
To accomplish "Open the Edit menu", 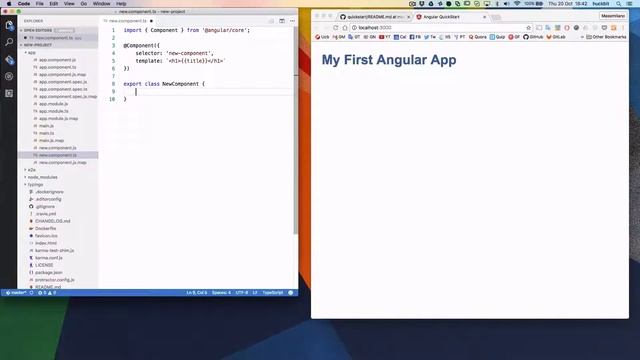I will [x=53, y=4].
